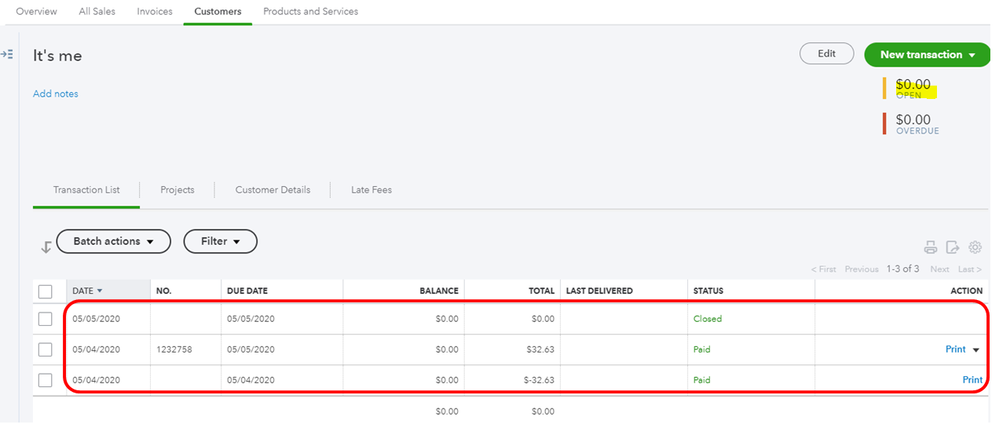
Task: Export the transaction list to file
Action: 952,248
